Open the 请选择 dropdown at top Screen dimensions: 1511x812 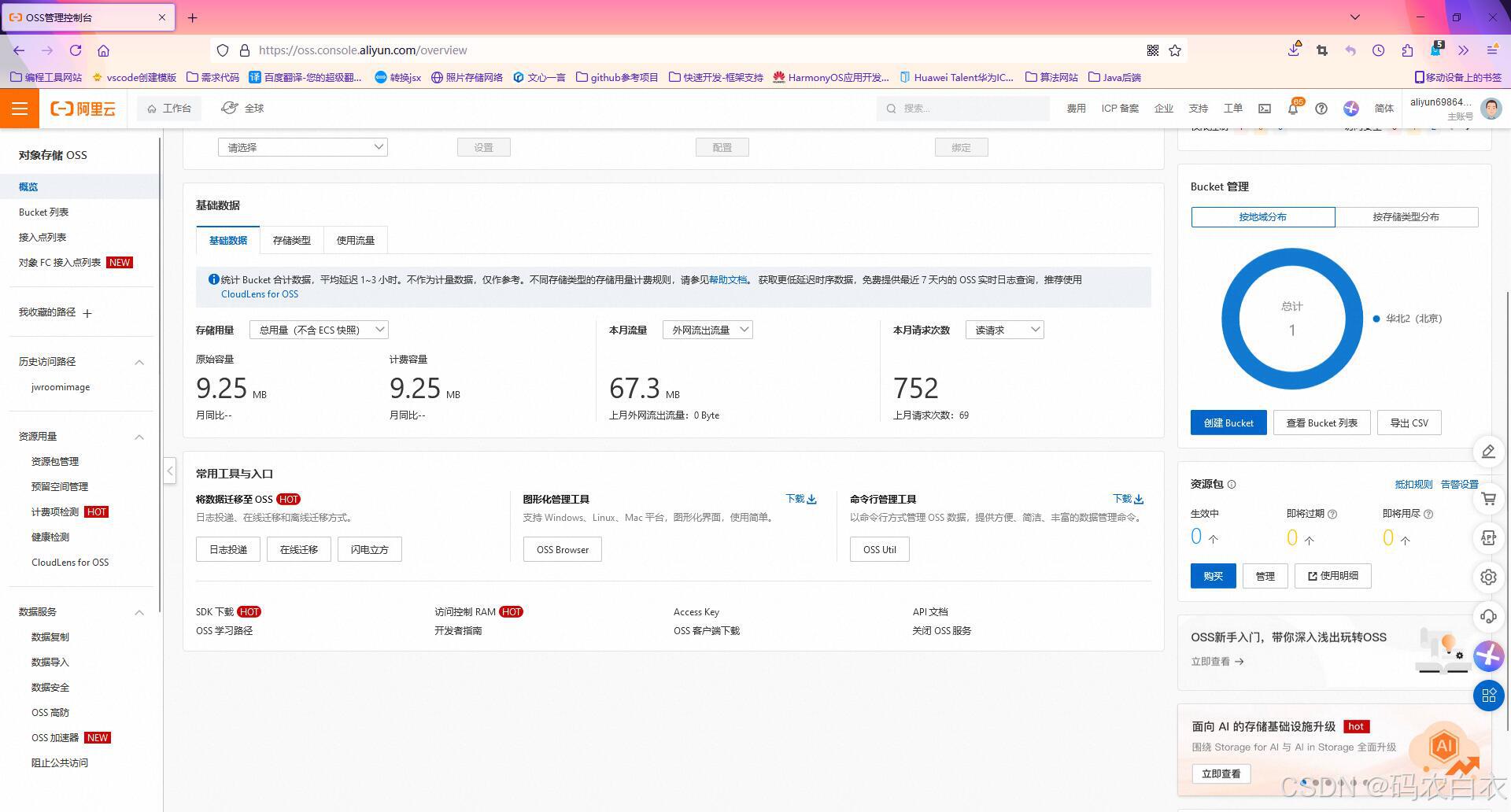point(303,147)
